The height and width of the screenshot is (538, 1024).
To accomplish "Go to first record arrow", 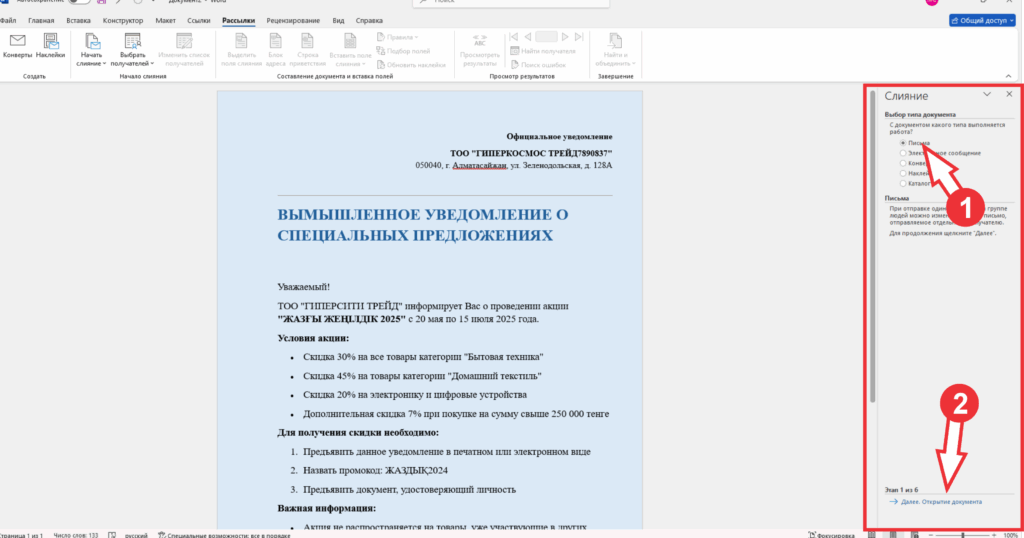I will [514, 37].
